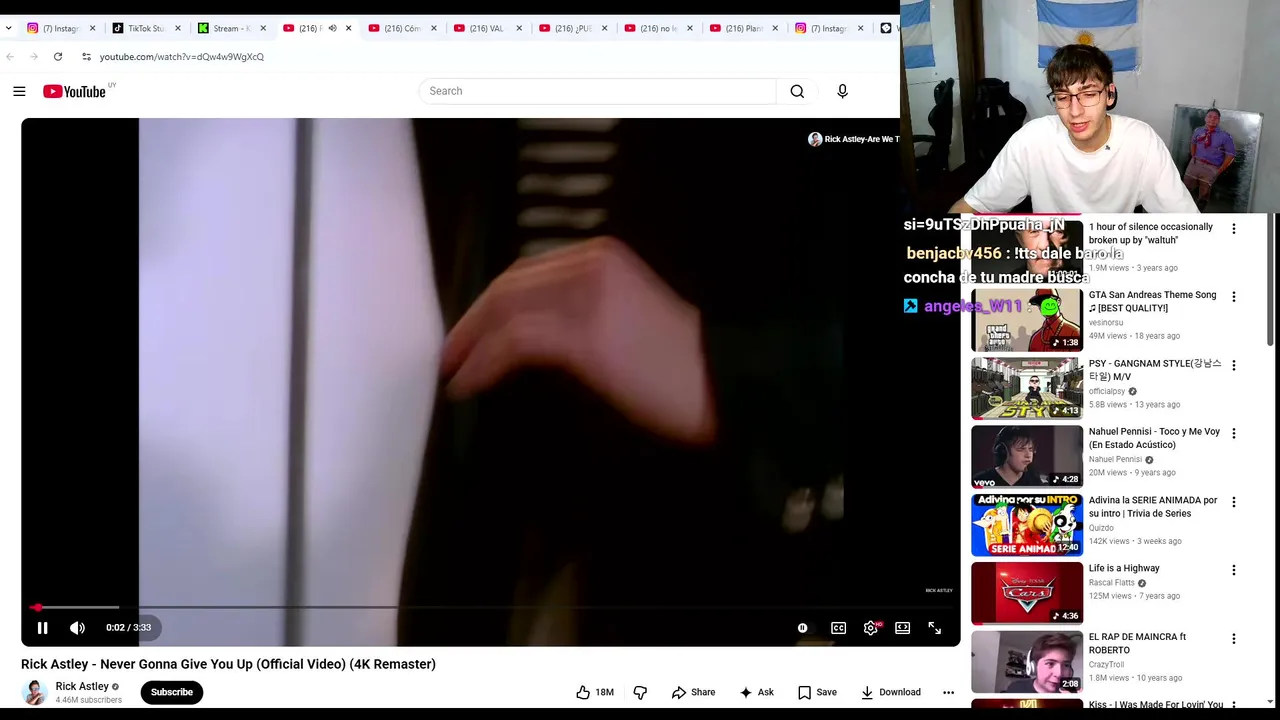Share the Rick Astley video
The image size is (1280, 720).
tap(693, 692)
